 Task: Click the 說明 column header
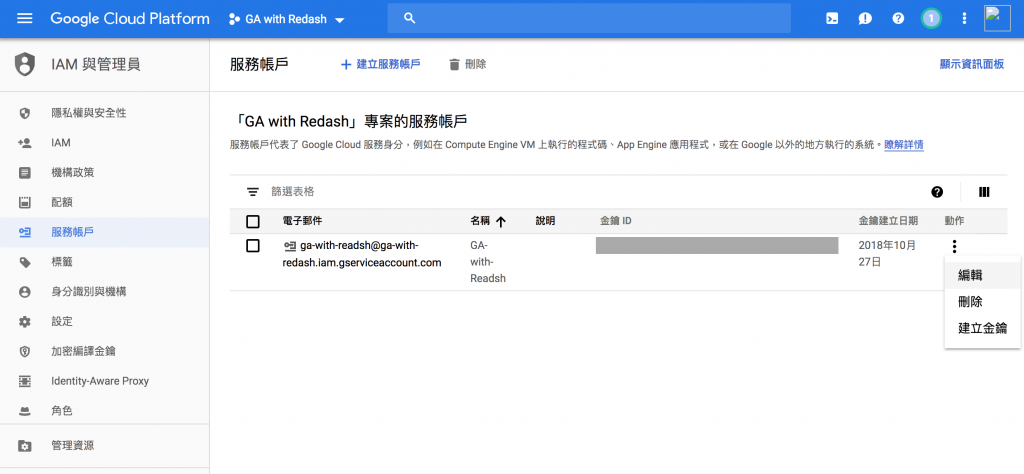pyautogui.click(x=545, y=221)
